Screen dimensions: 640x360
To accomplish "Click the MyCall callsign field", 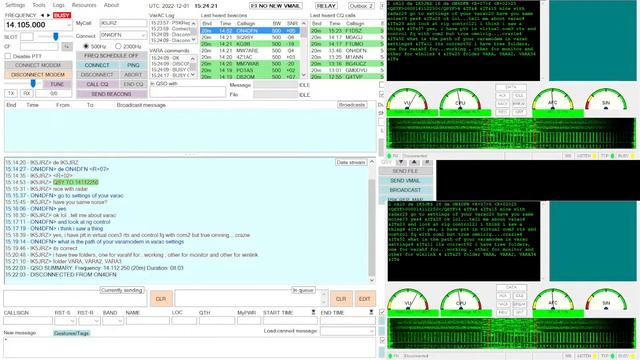I will point(123,23).
